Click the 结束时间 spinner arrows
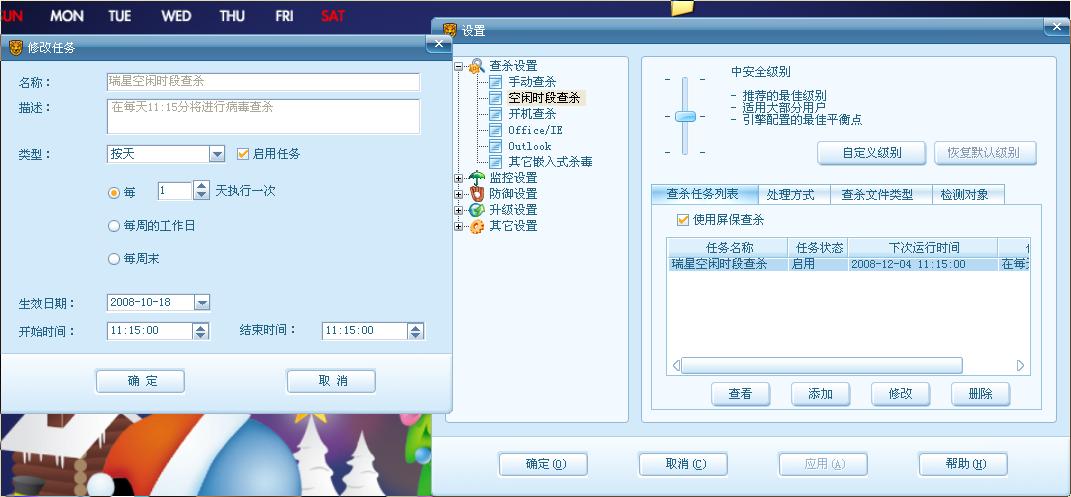Image resolution: width=1071 pixels, height=497 pixels. click(415, 331)
